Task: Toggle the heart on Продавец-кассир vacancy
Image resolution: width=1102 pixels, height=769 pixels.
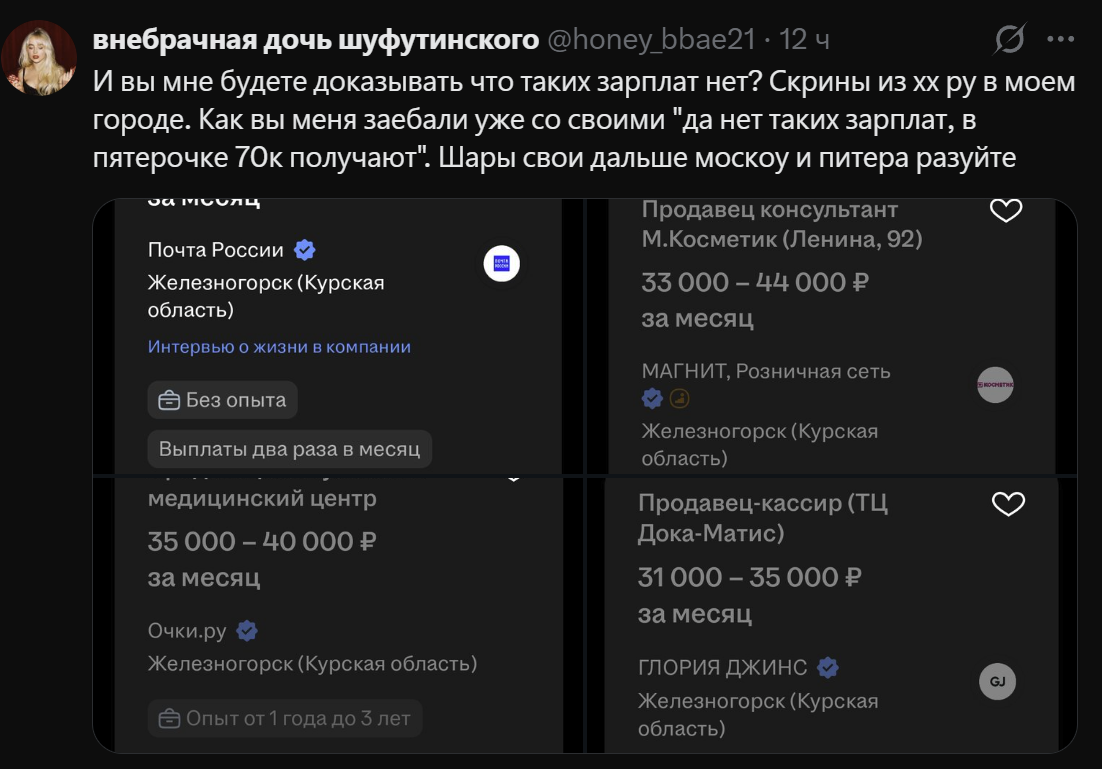Action: pos(1007,504)
